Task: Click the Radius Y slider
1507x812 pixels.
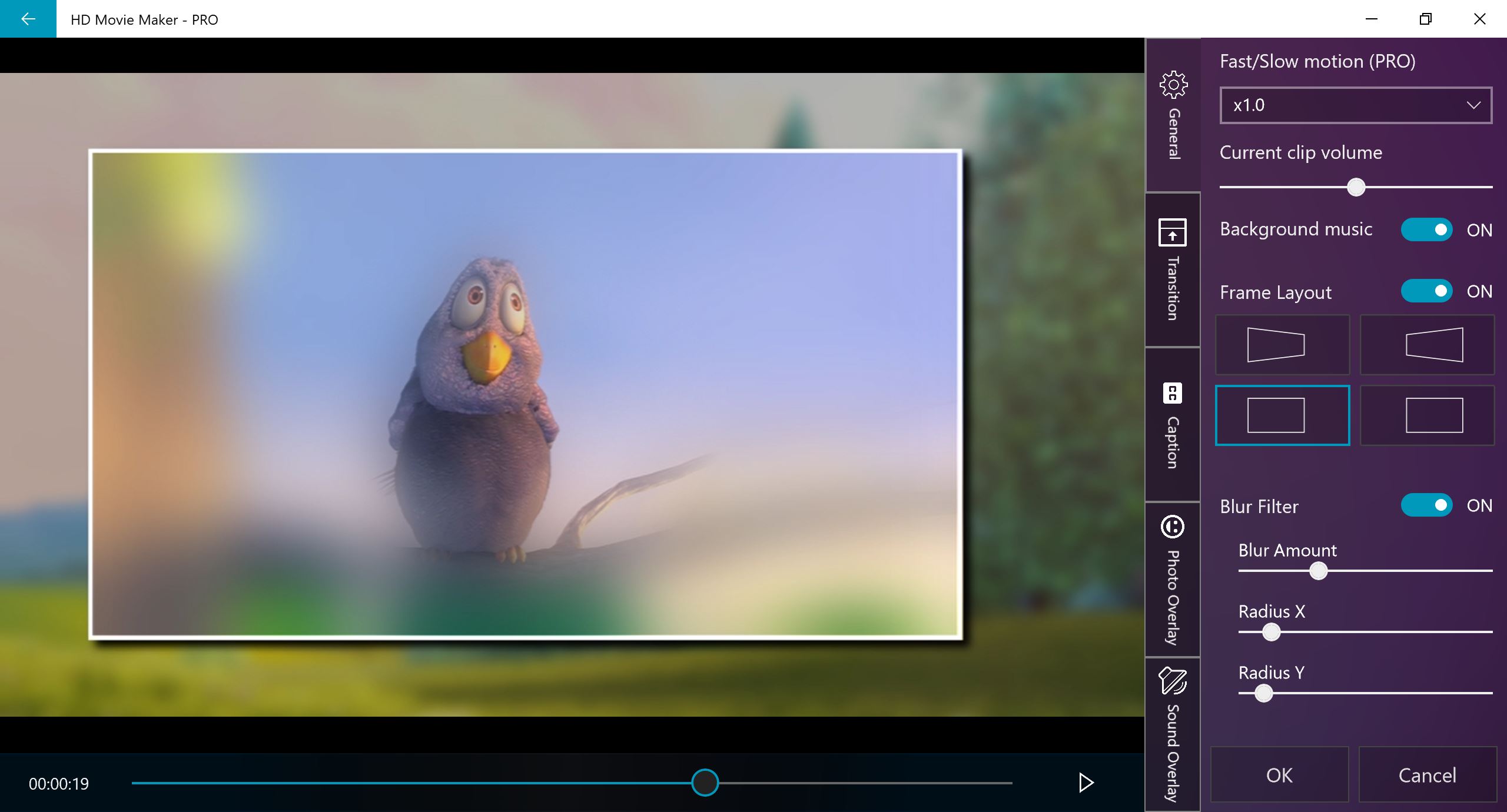Action: [x=1365, y=693]
